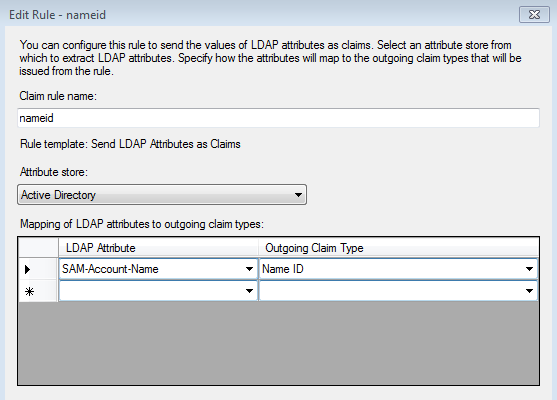Open the empty Outgoing Claim Type dropdown arrow

click(529, 291)
